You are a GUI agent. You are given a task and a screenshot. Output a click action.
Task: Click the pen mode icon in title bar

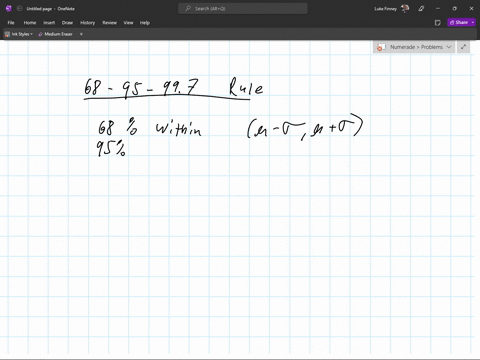pyautogui.click(x=421, y=9)
